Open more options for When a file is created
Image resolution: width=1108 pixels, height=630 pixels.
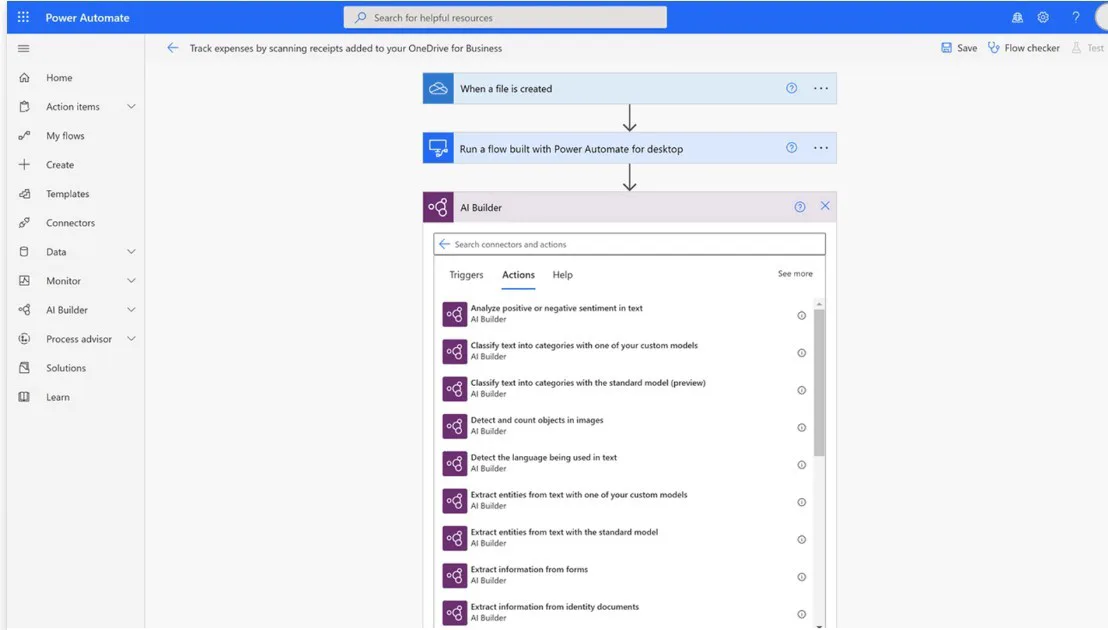(x=820, y=88)
